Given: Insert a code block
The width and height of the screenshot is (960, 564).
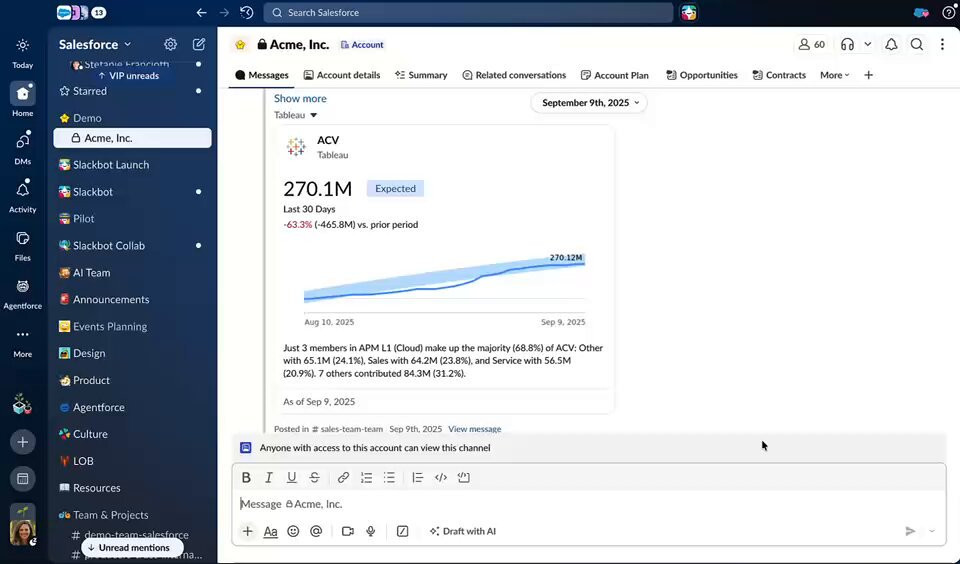Looking at the screenshot, I should coord(464,477).
